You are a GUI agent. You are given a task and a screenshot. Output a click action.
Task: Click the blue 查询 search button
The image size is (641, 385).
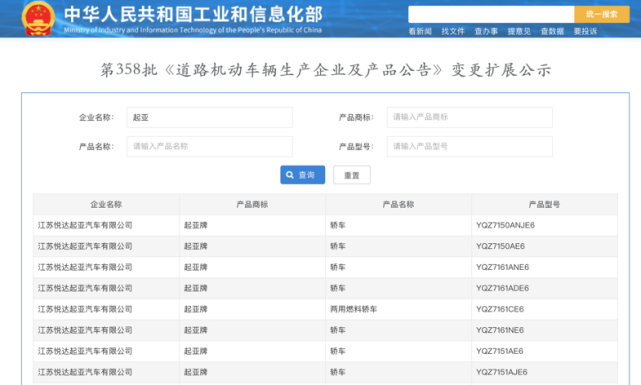tap(303, 175)
